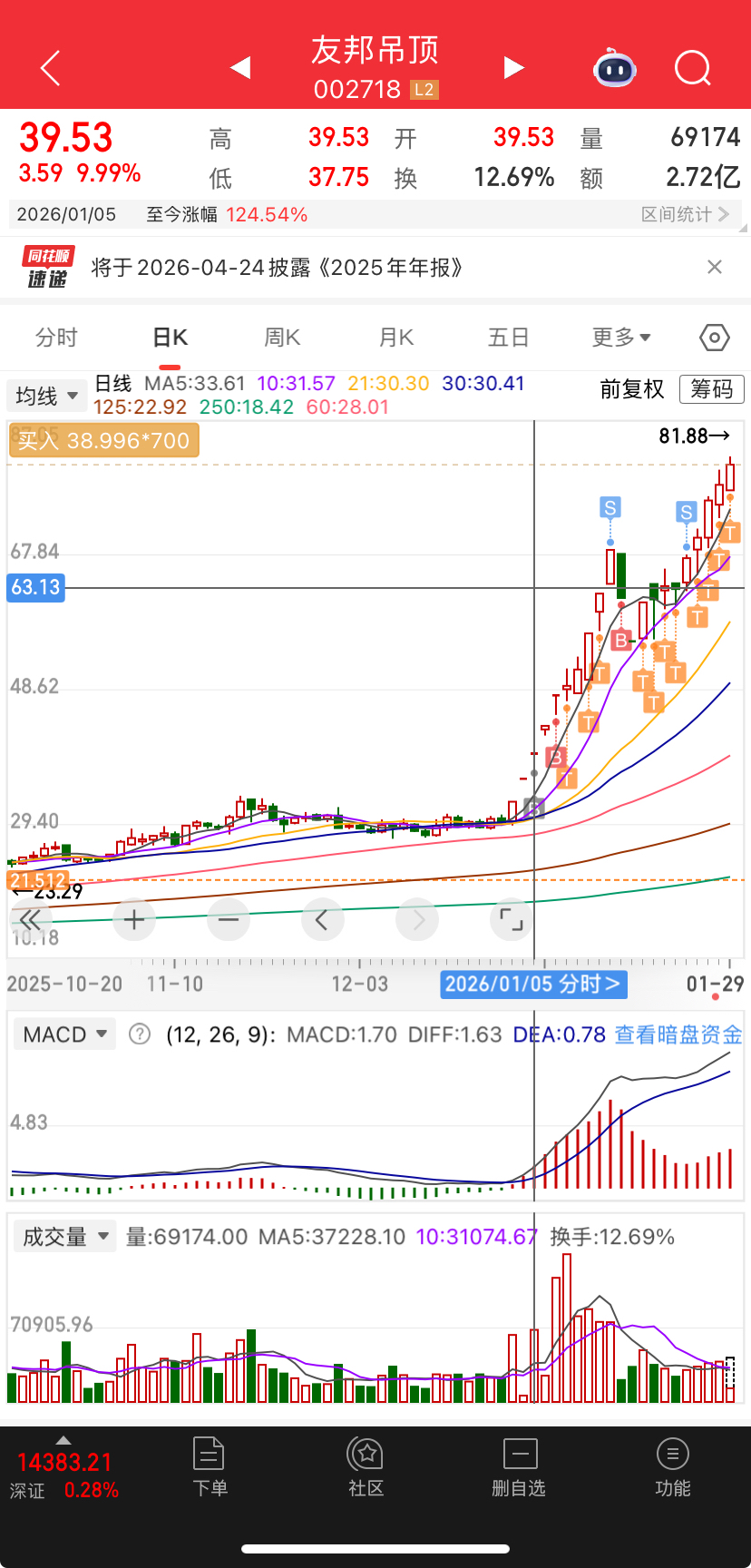Expand chart to fullscreen
This screenshot has height=1568, width=751.
tap(512, 920)
